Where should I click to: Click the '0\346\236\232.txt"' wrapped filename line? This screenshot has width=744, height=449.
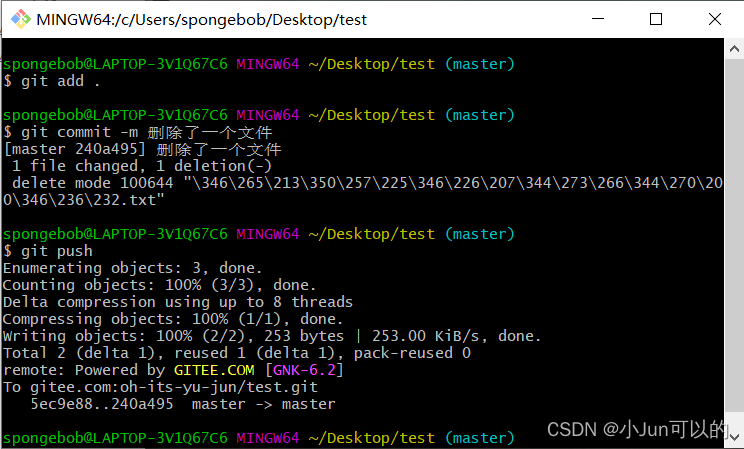tap(84, 200)
